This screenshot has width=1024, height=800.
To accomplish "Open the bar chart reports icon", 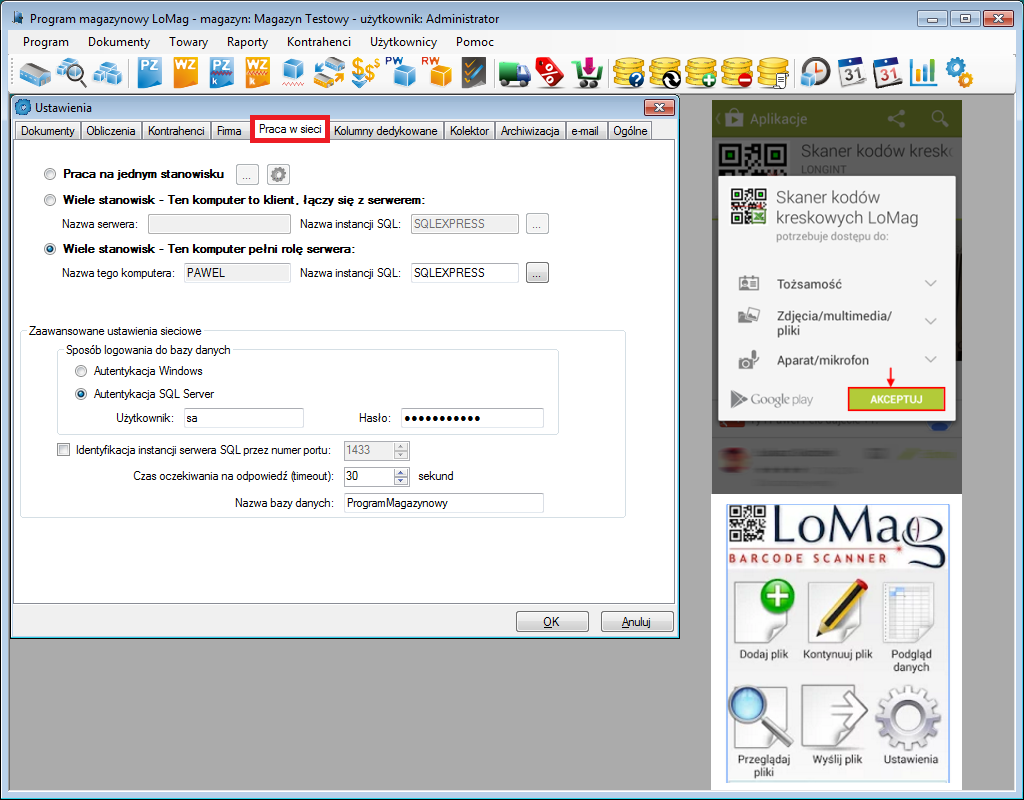I will pyautogui.click(x=923, y=72).
